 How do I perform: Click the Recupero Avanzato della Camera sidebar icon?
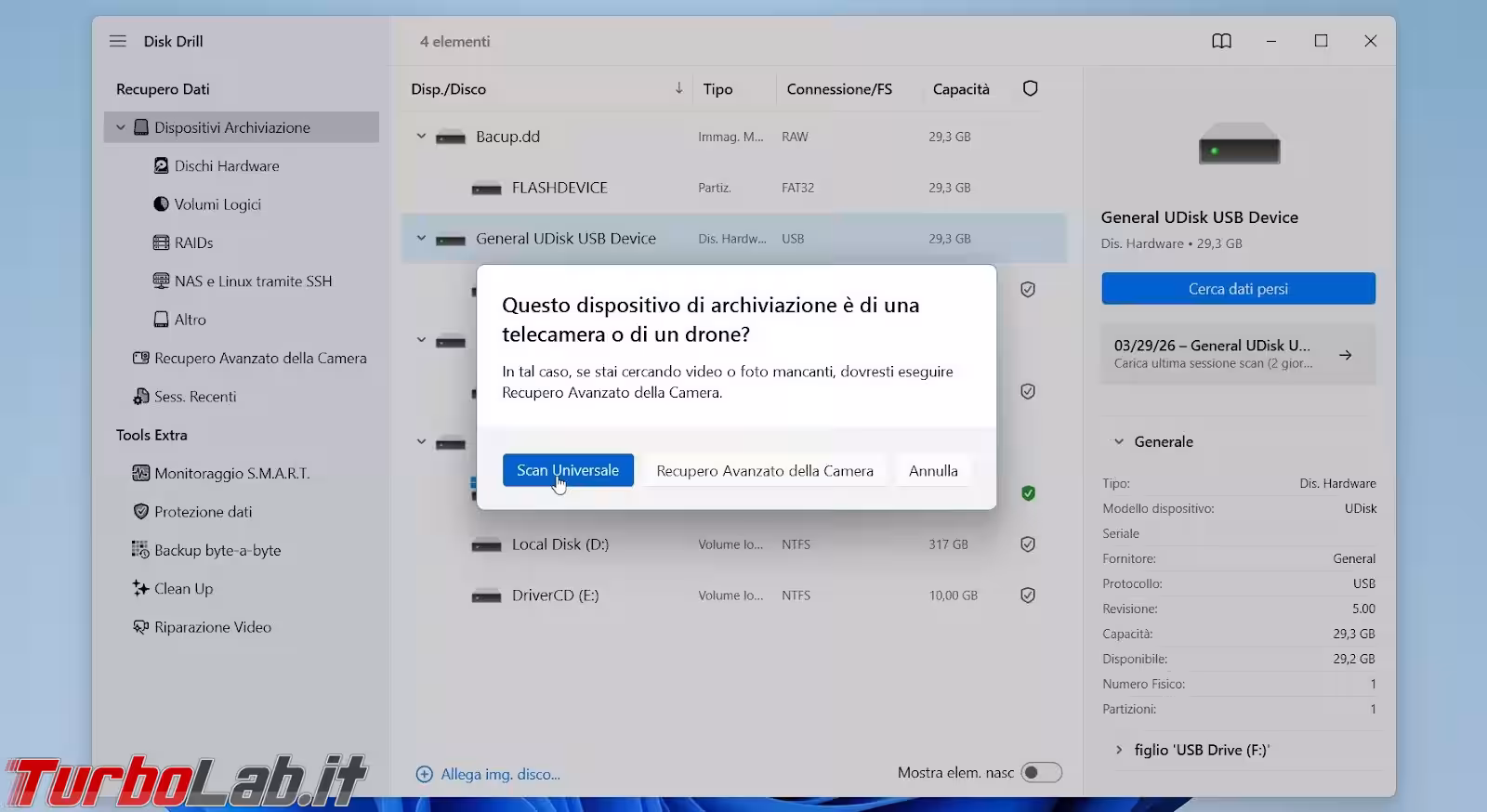(141, 358)
